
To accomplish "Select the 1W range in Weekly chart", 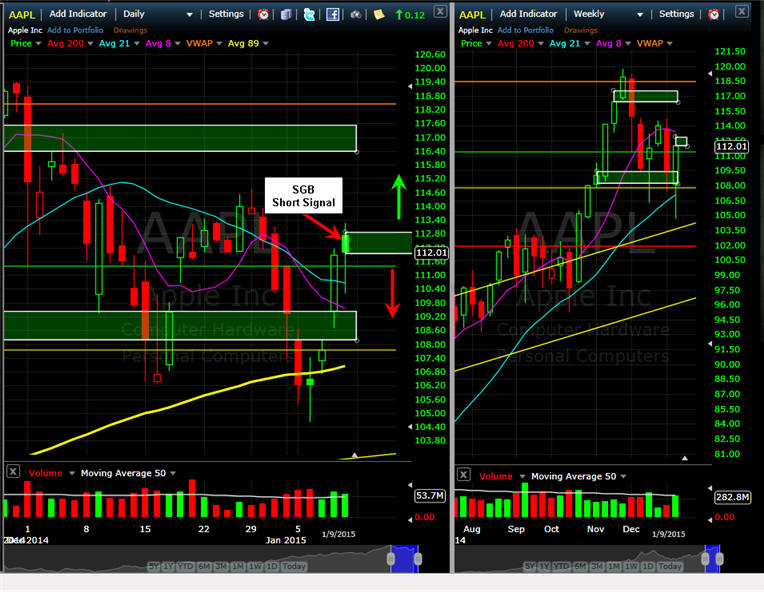I will pyautogui.click(x=631, y=567).
